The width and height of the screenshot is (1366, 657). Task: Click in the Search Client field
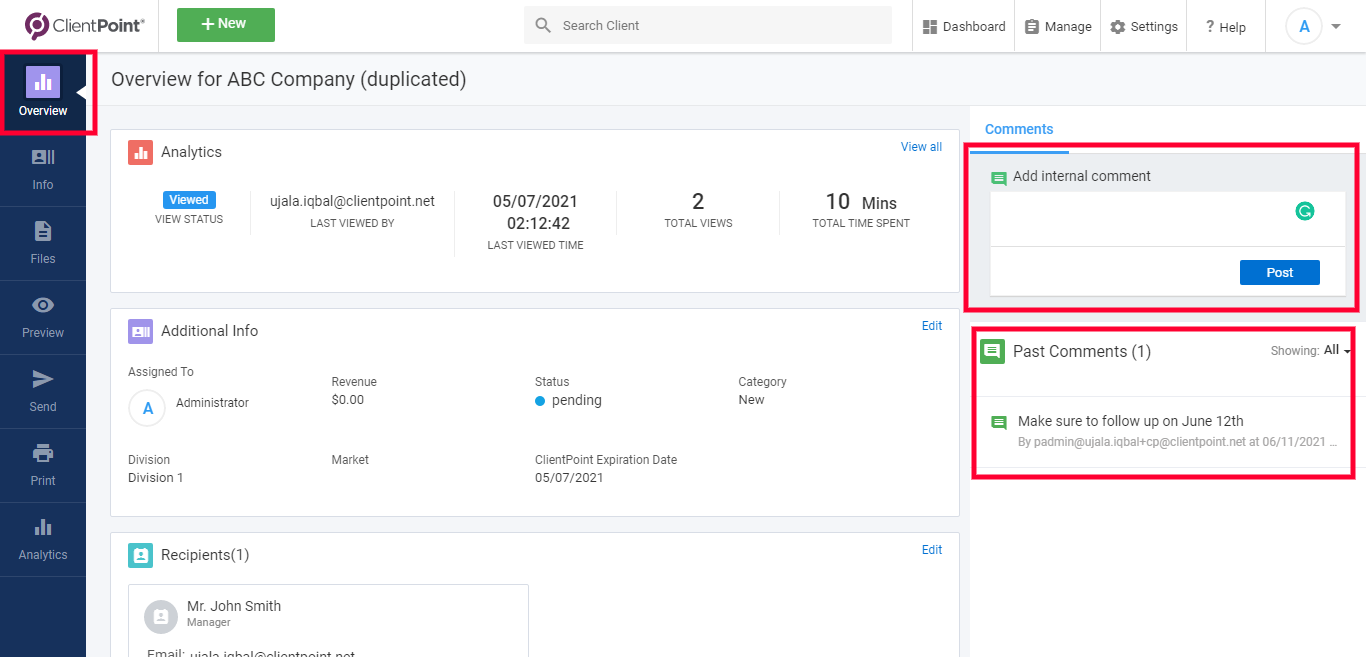click(708, 26)
